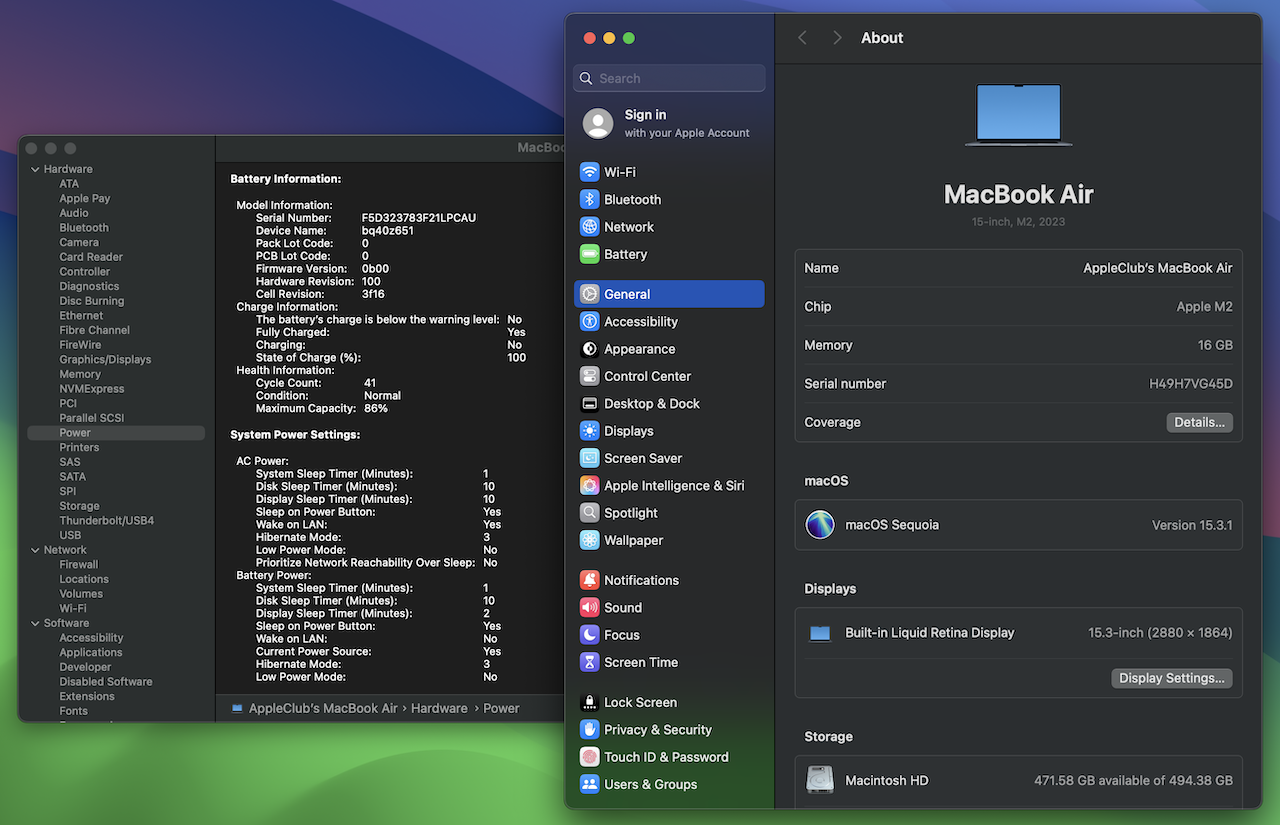1280x825 pixels.
Task: Select Storage in System Information sidebar
Action: point(79,506)
